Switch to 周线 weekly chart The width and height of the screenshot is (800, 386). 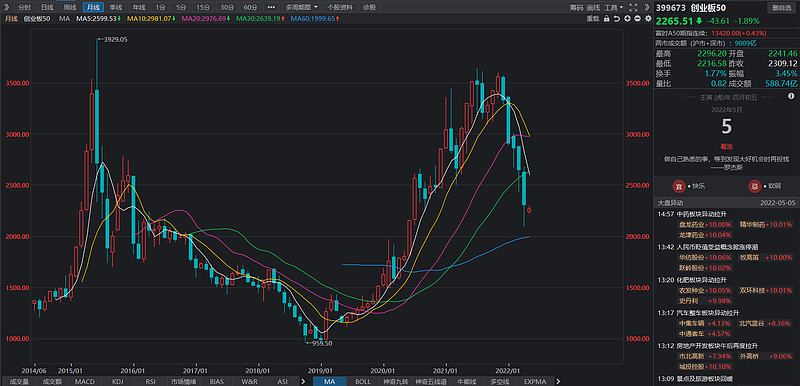point(70,7)
